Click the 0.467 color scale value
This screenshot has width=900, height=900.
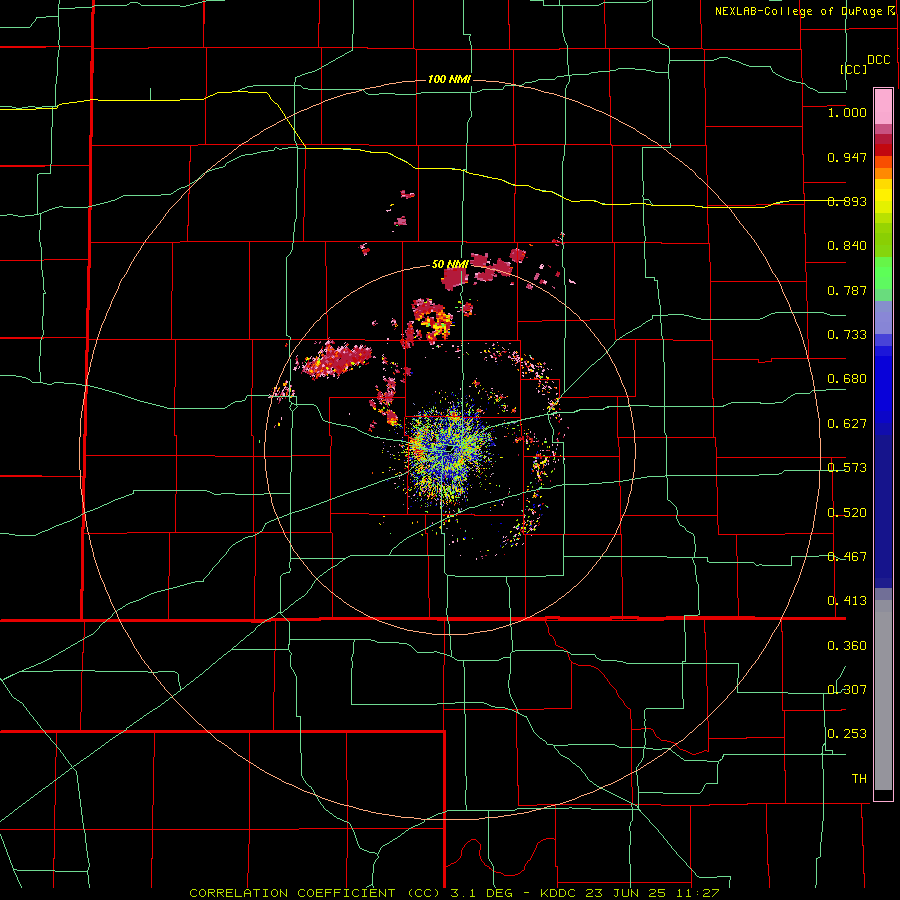click(x=847, y=557)
